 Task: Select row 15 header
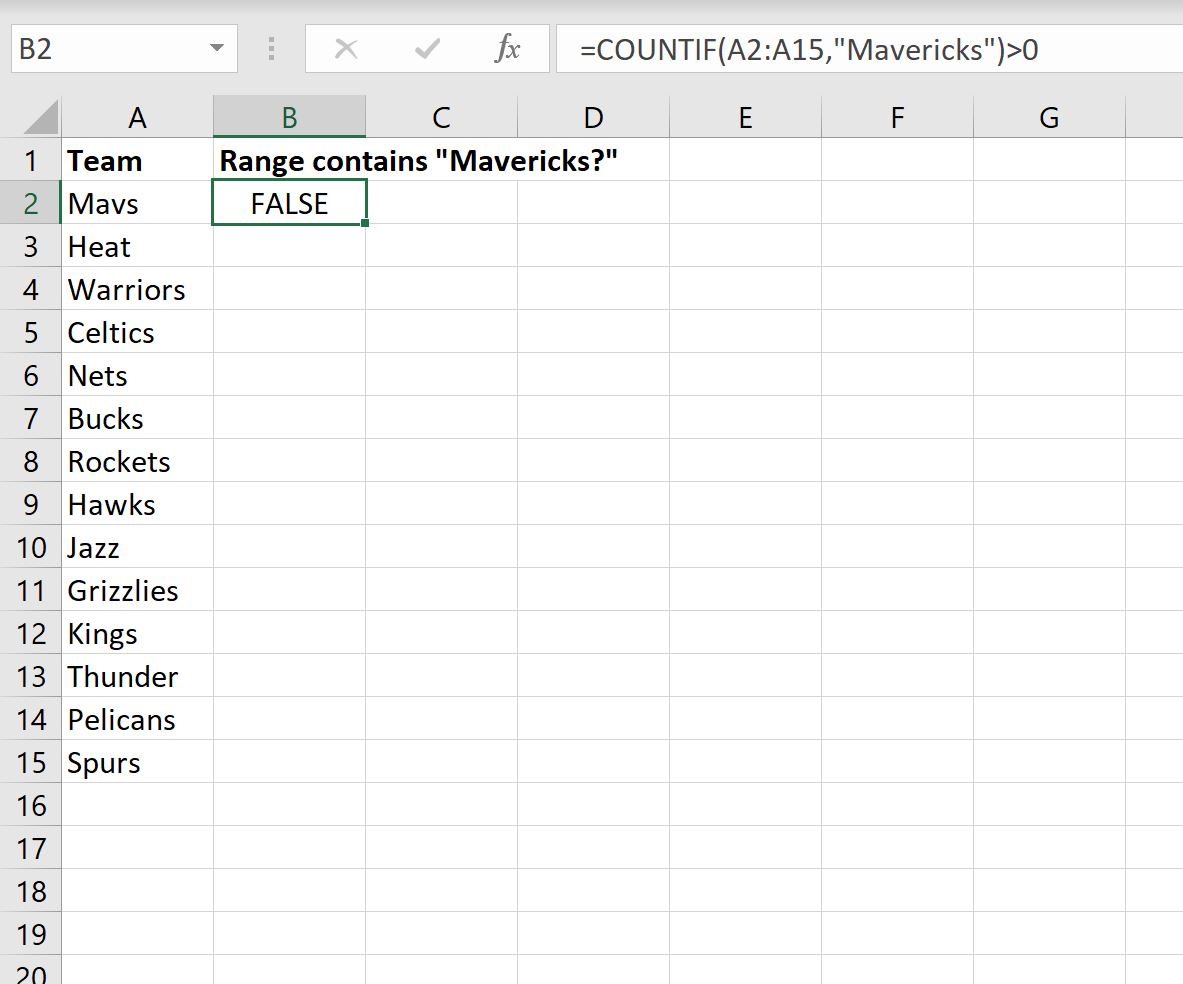click(x=31, y=762)
